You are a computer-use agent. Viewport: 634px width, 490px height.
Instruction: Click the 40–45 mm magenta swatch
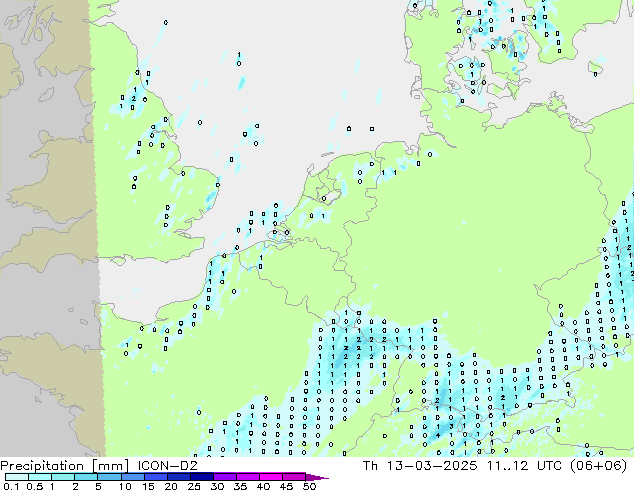tap(271, 477)
